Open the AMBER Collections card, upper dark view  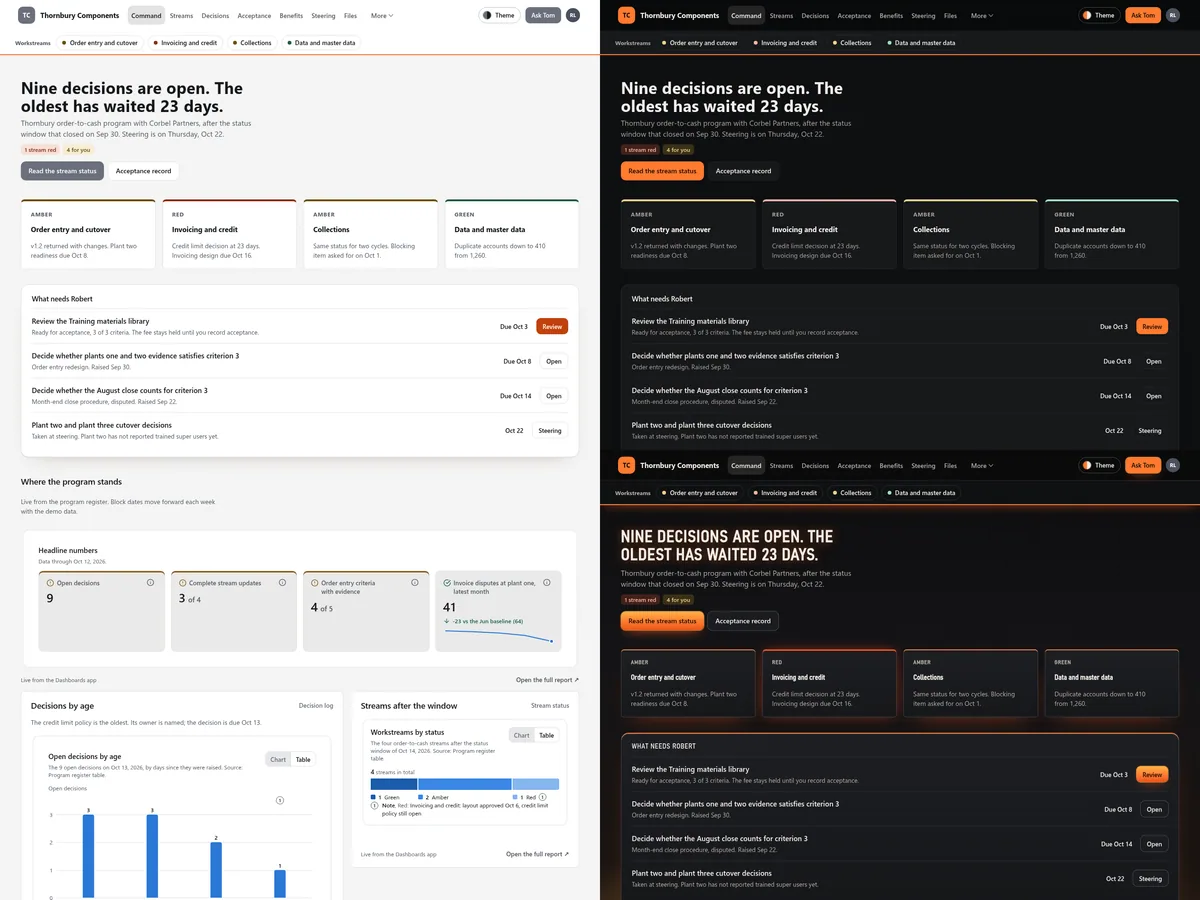coord(970,234)
